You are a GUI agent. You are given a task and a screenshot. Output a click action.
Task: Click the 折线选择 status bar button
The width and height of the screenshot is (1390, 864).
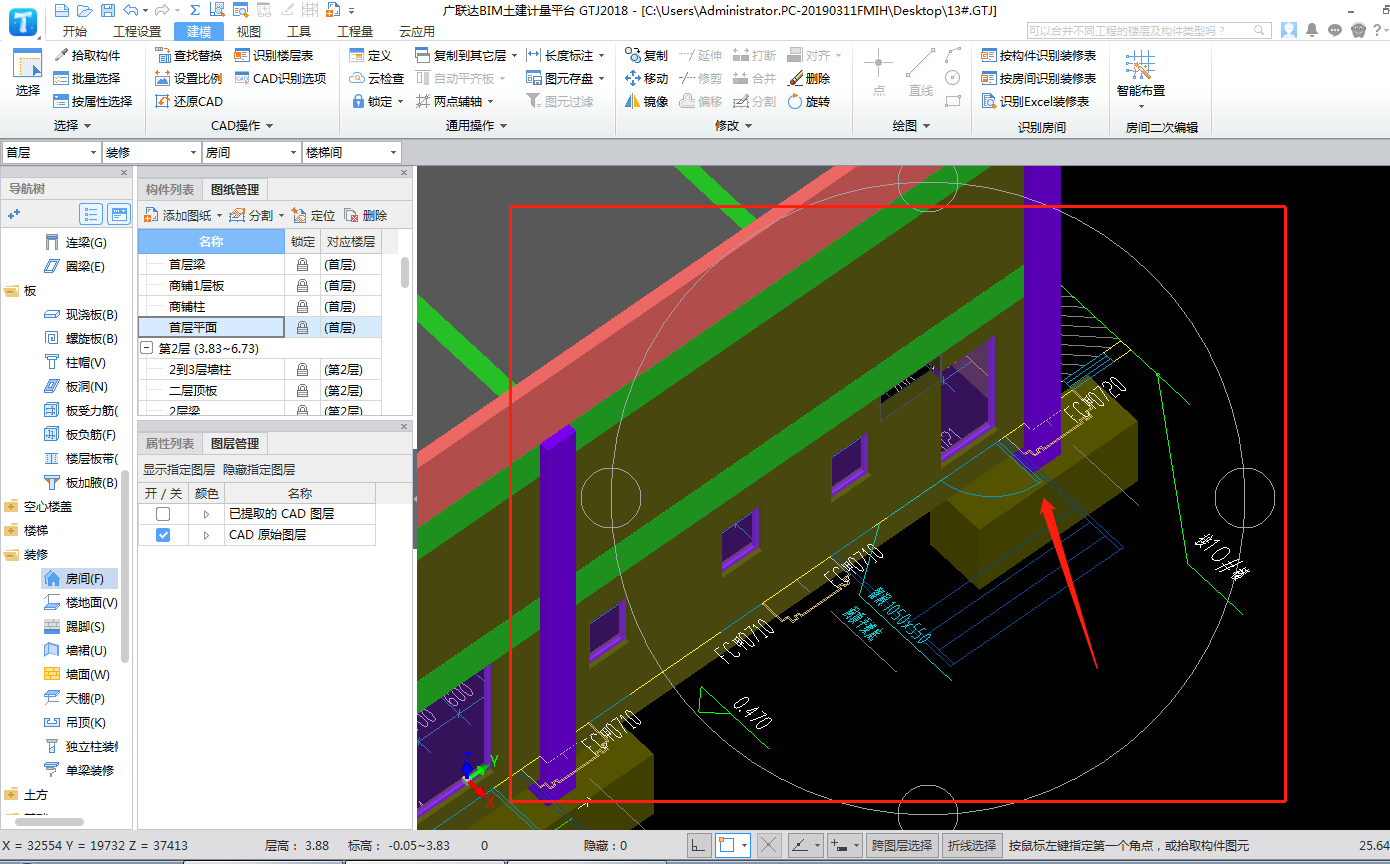[x=972, y=845]
